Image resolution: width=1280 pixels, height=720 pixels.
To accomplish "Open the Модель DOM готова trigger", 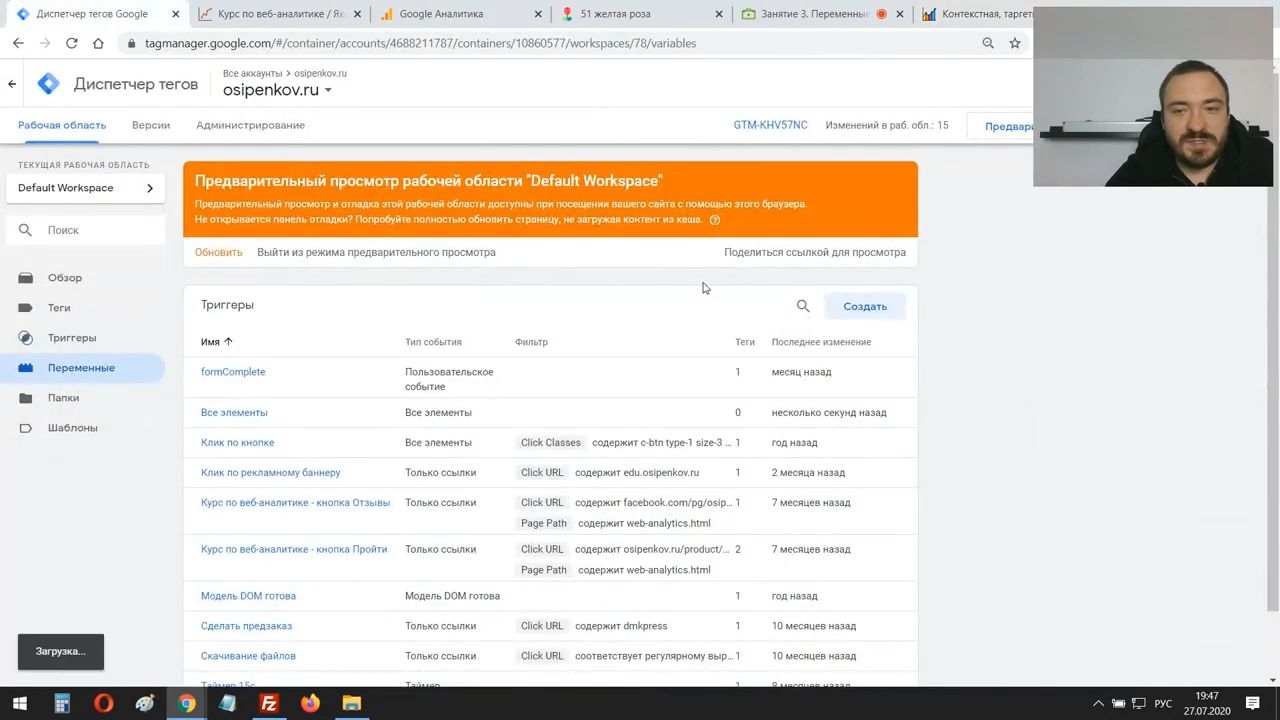I will click(248, 596).
